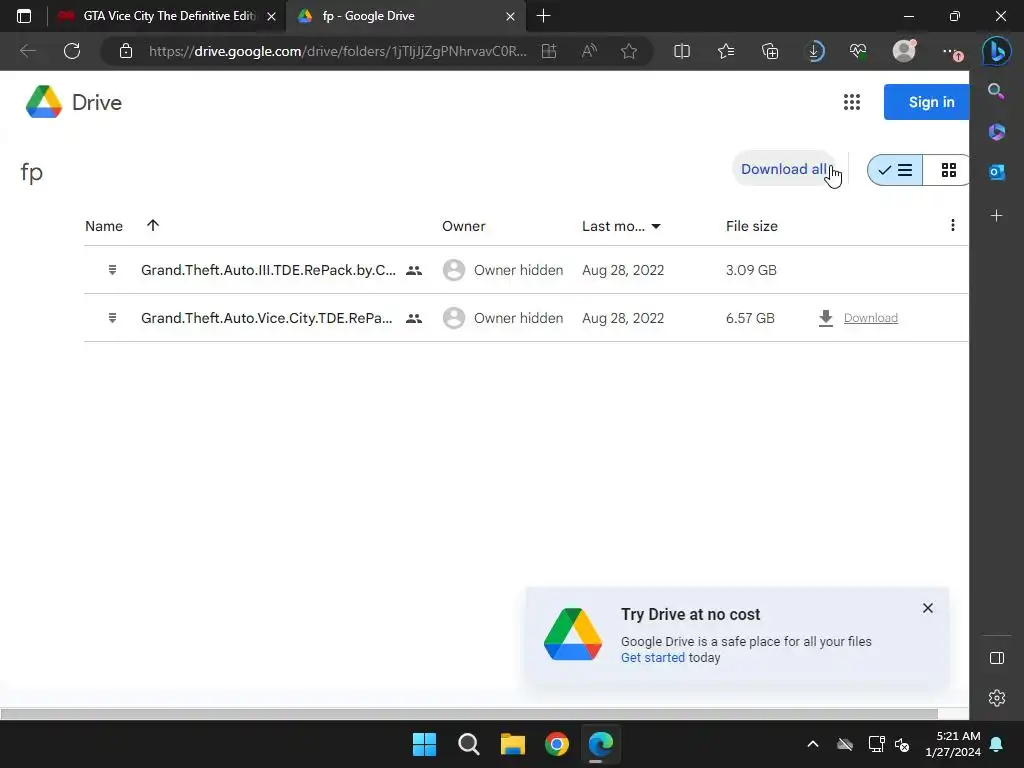Viewport: 1024px width, 768px height.
Task: Open sidebar settings gear
Action: (997, 698)
